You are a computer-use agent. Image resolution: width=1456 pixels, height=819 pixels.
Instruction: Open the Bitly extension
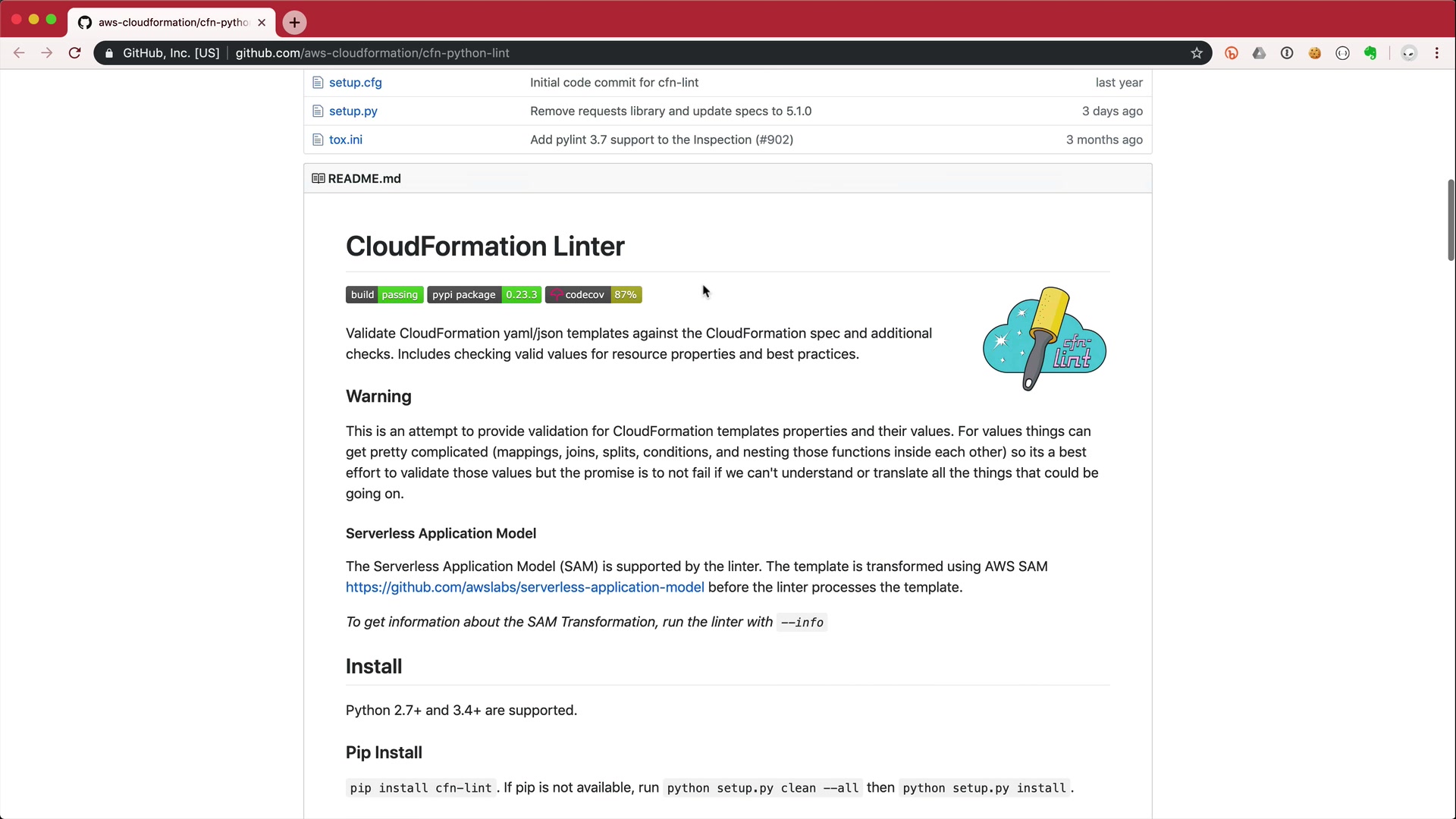pyautogui.click(x=1232, y=53)
